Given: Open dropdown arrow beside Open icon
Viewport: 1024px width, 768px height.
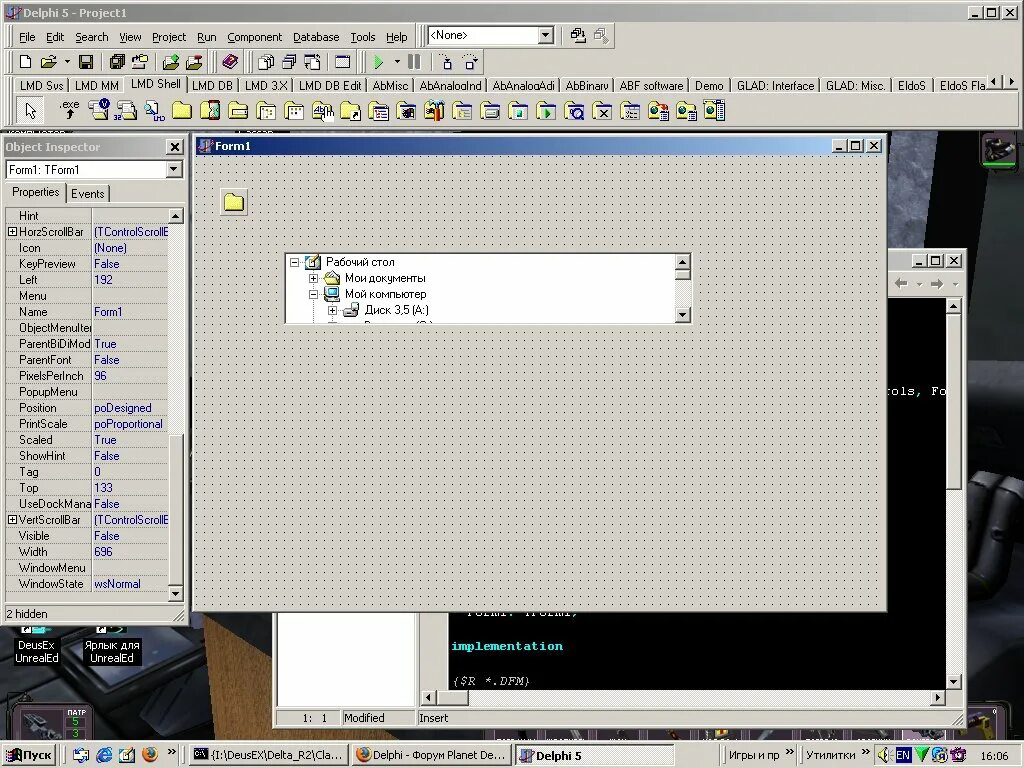Looking at the screenshot, I should (x=67, y=62).
